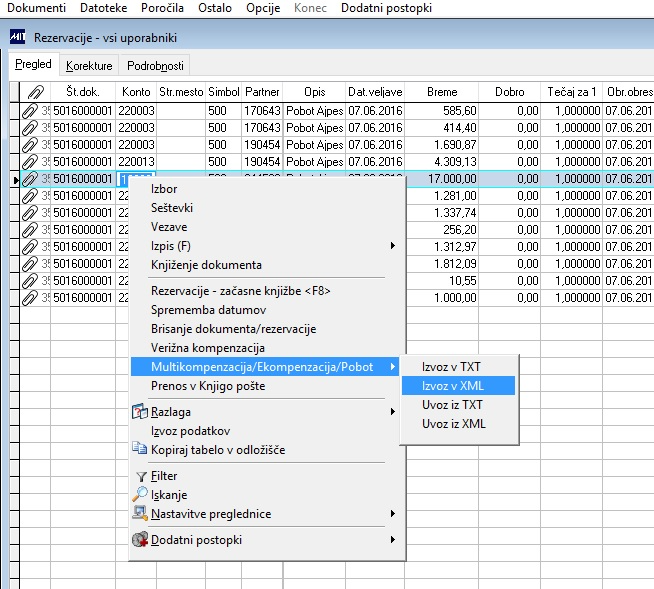The height and width of the screenshot is (589, 654).
Task: Expand the Izpis (F) submenu arrow
Action: (393, 245)
